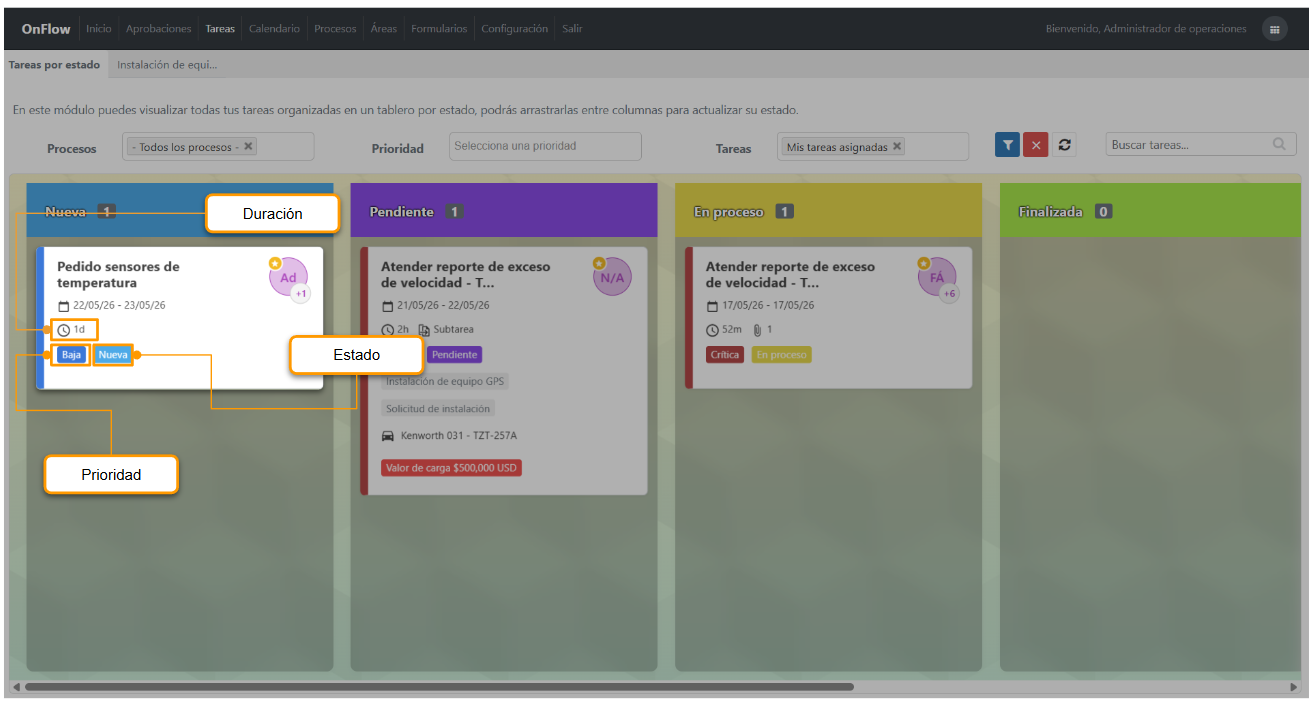
Task: Click the magnifier icon in Buscar tareas
Action: (1279, 144)
